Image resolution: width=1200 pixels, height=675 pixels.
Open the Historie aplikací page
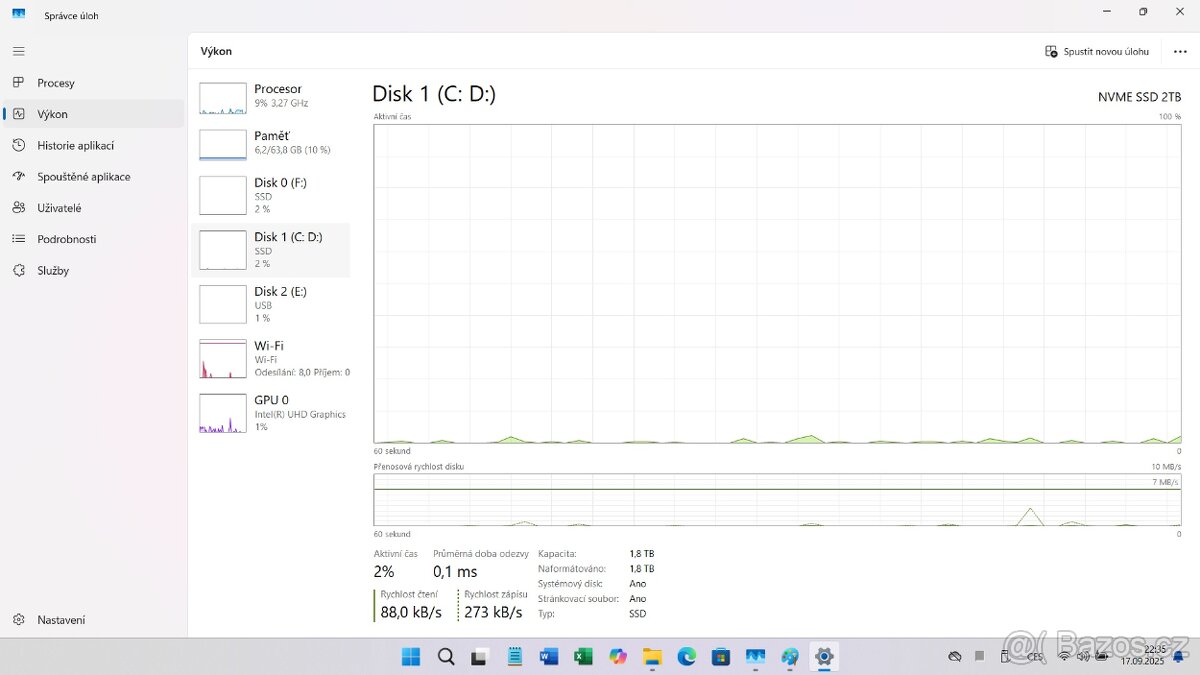[x=75, y=145]
